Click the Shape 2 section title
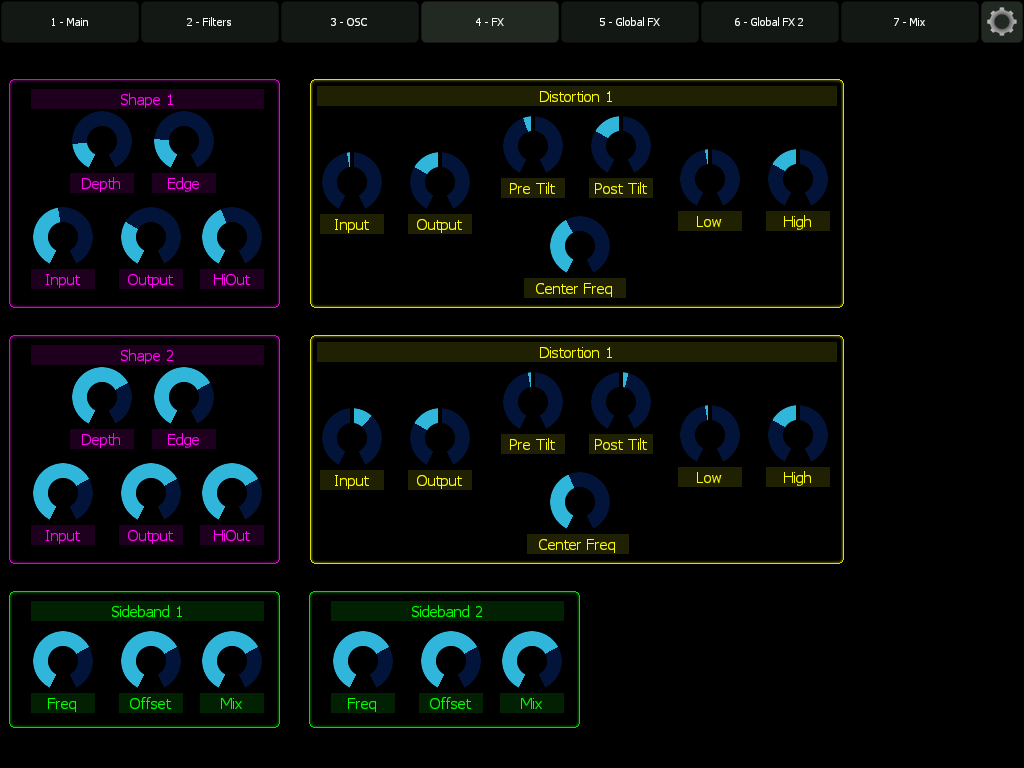Viewport: 1024px width, 768px height. click(x=148, y=355)
